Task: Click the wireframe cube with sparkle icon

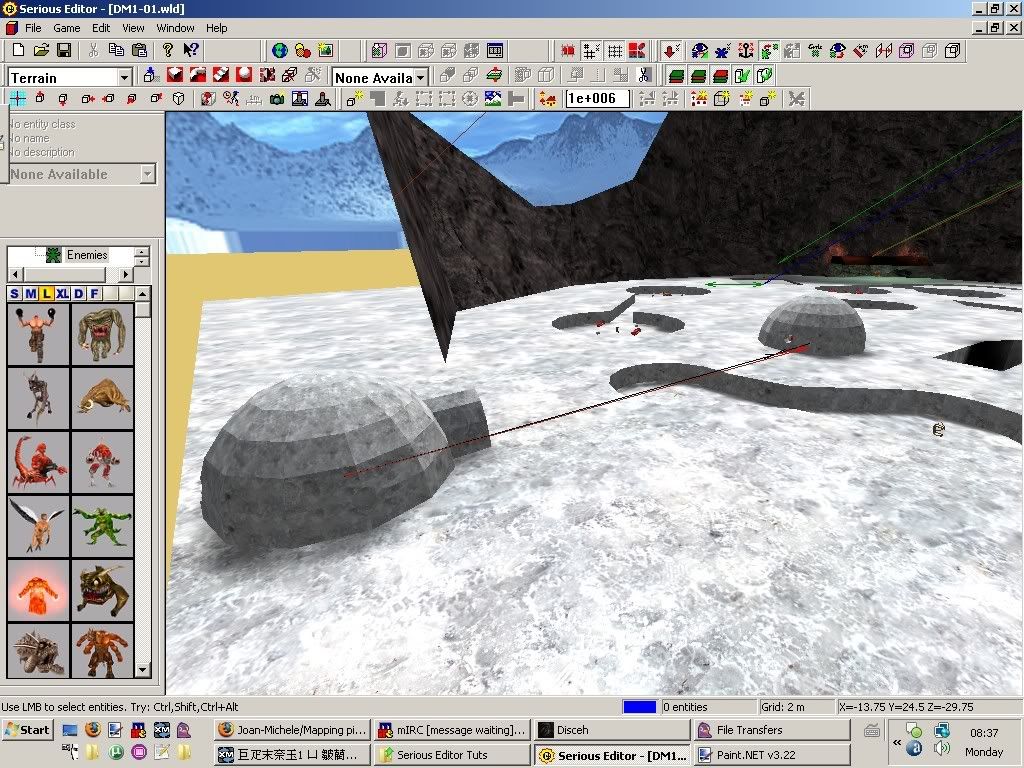Action: click(x=722, y=99)
